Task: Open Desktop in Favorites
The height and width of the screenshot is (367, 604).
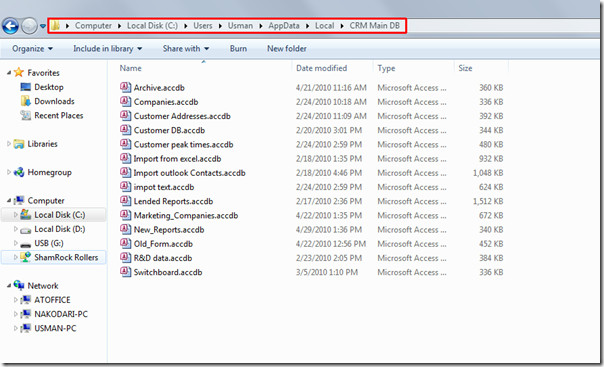Action: pos(49,87)
